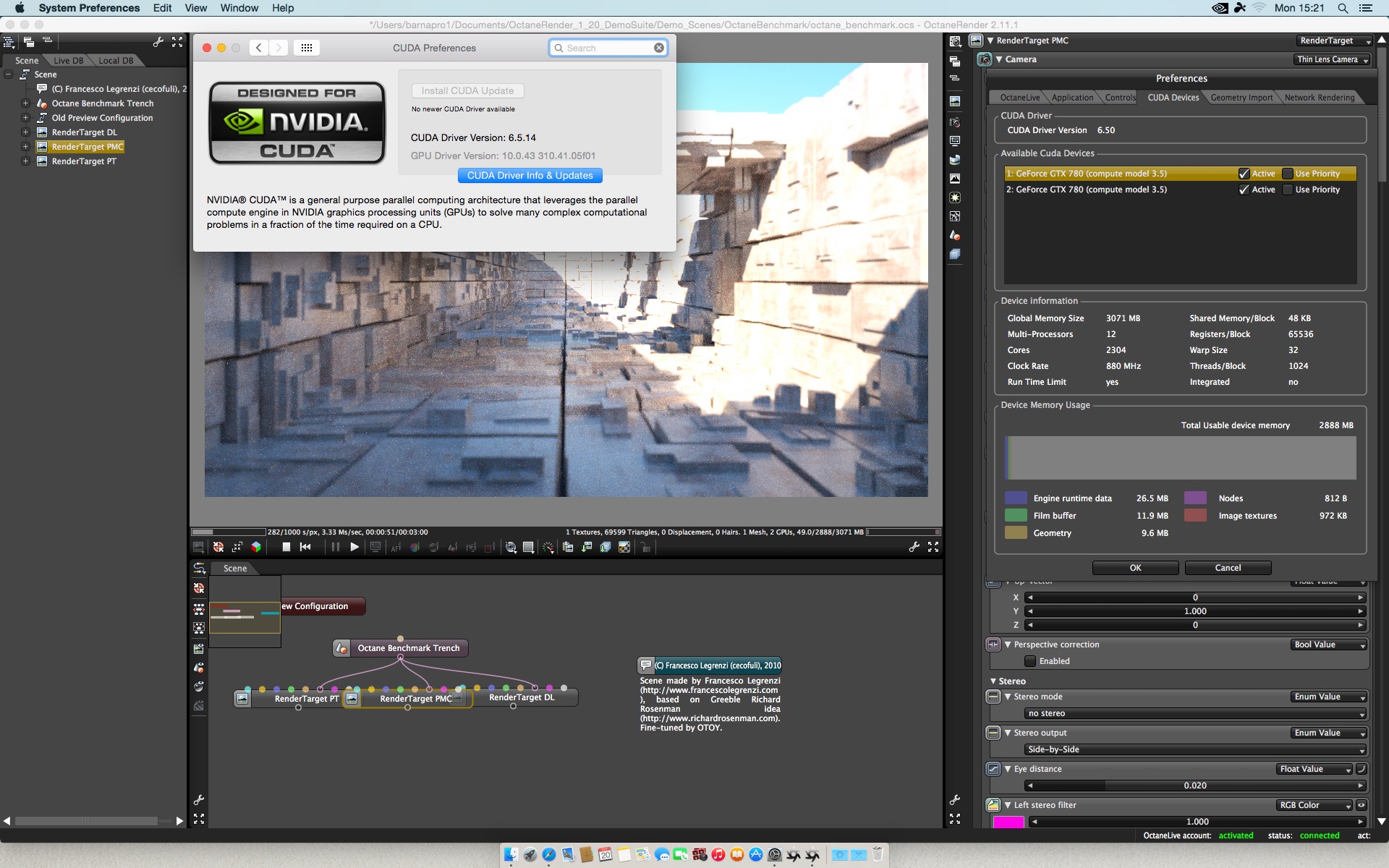Click the RGB cube clay mode icon

coord(256,547)
